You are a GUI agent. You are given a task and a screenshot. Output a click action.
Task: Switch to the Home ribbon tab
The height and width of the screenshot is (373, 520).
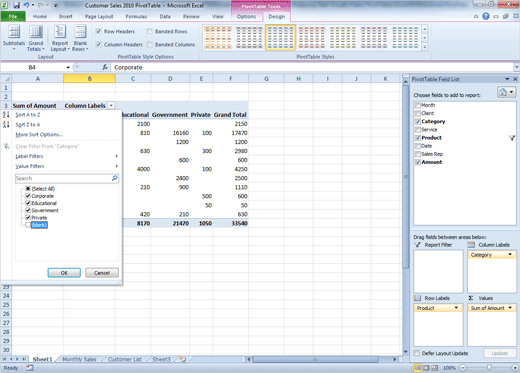point(40,16)
